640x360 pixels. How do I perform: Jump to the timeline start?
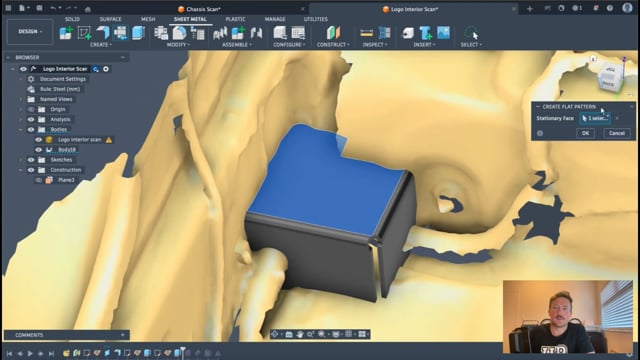coord(9,353)
